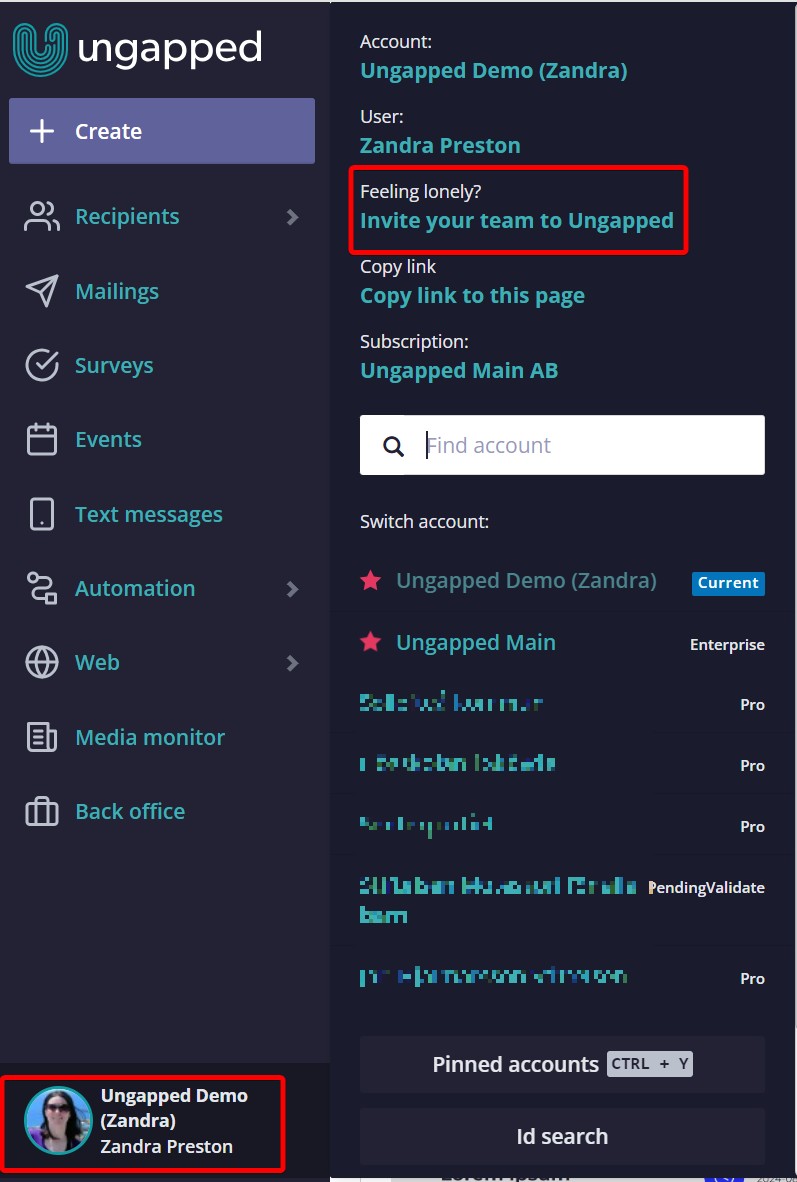Screen dimensions: 797x1182
Task: Select current account Ungapped Demo (Zandra) in list
Action: click(526, 580)
